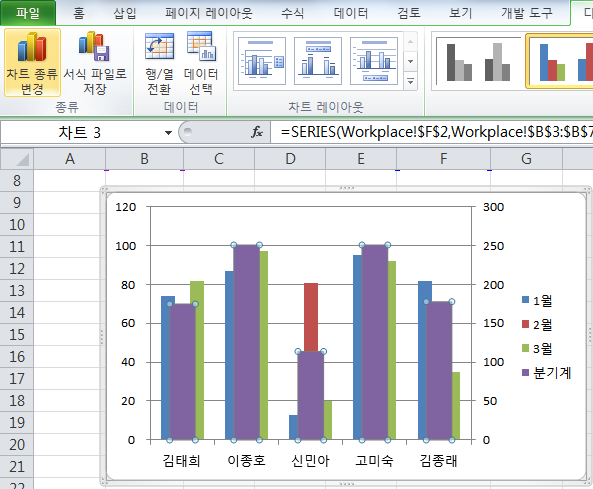Select column D header
The height and width of the screenshot is (489, 593).
click(x=290, y=159)
